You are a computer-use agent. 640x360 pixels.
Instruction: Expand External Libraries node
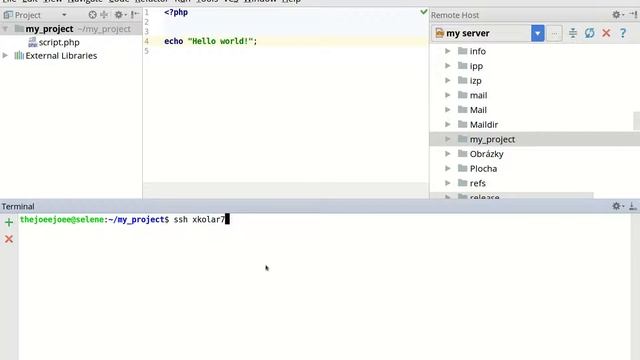click(x=5, y=56)
